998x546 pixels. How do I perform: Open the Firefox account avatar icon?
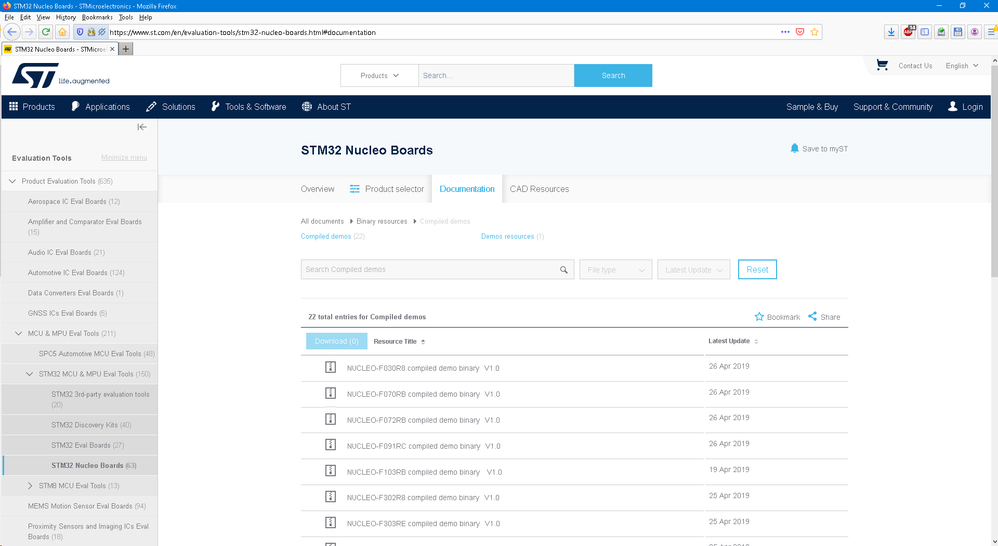(974, 32)
